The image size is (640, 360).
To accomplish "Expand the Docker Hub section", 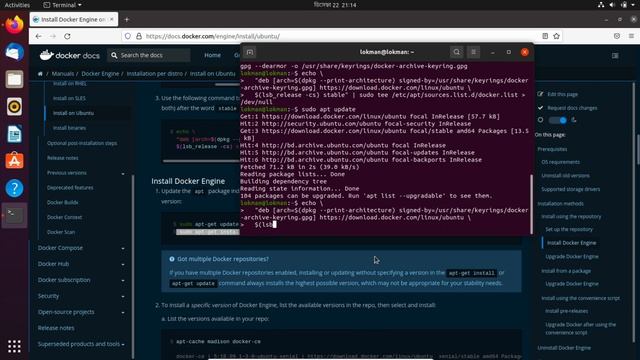I will [x=123, y=264].
